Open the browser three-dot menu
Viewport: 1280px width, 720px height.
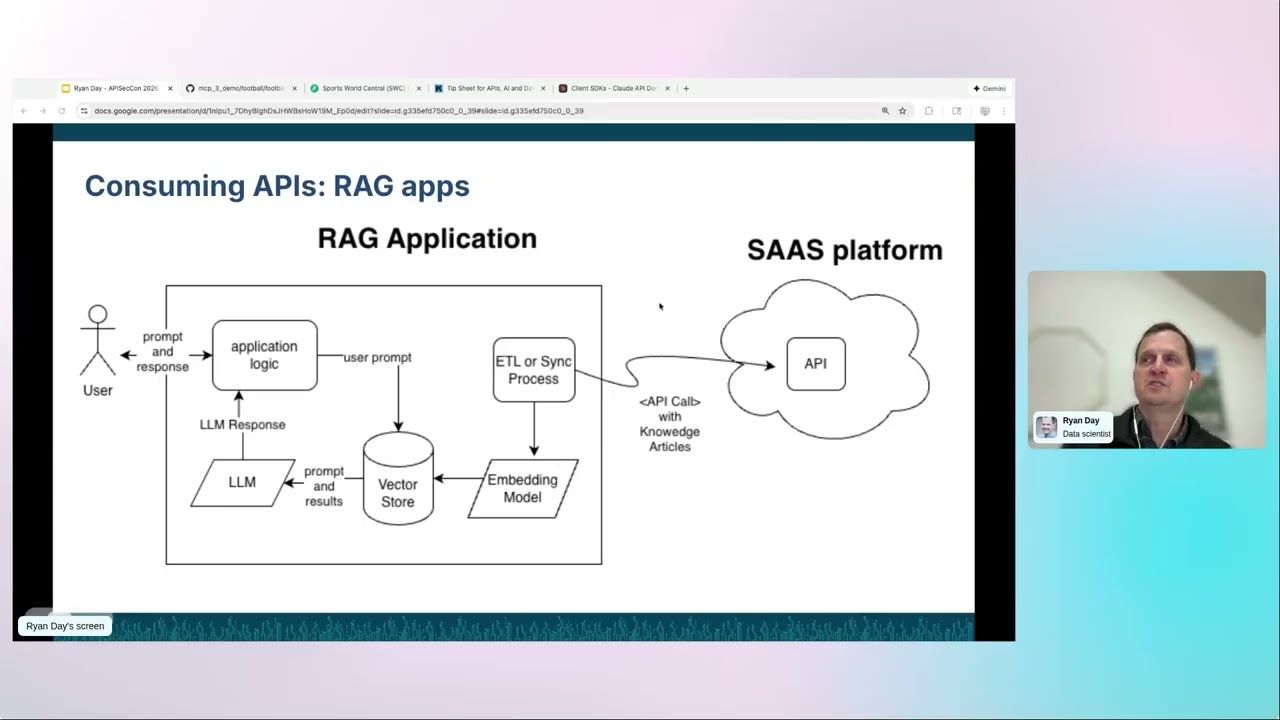tap(1003, 111)
